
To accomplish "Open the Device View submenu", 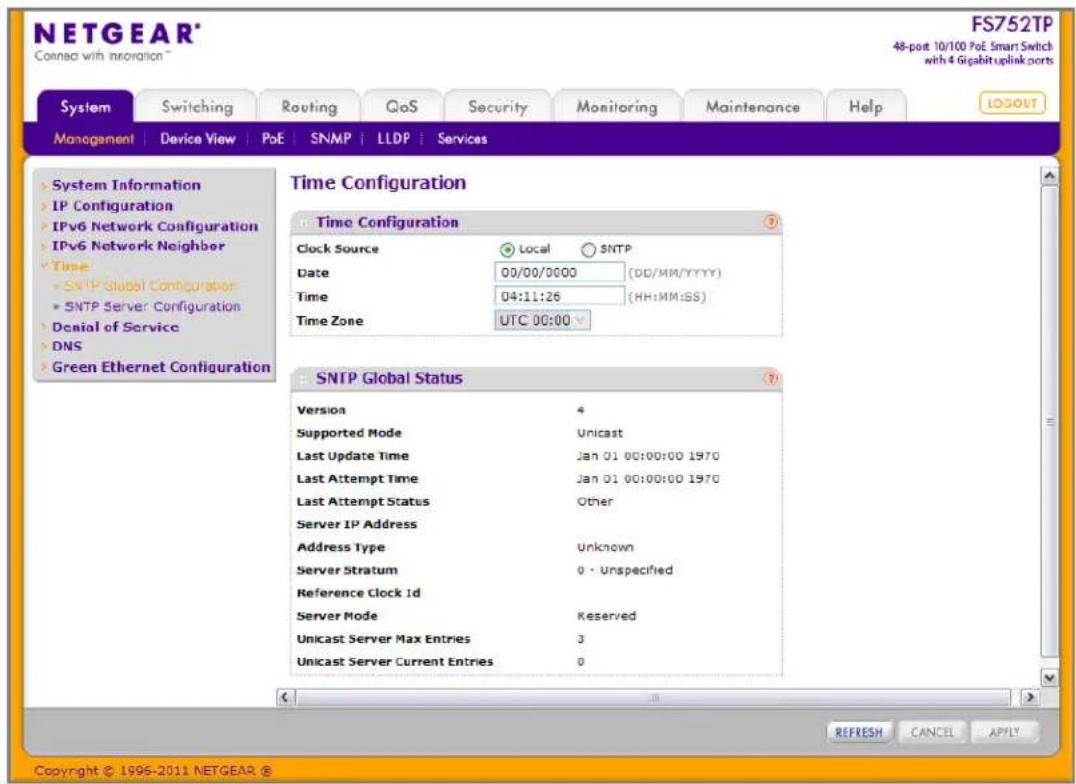I will click(x=198, y=139).
